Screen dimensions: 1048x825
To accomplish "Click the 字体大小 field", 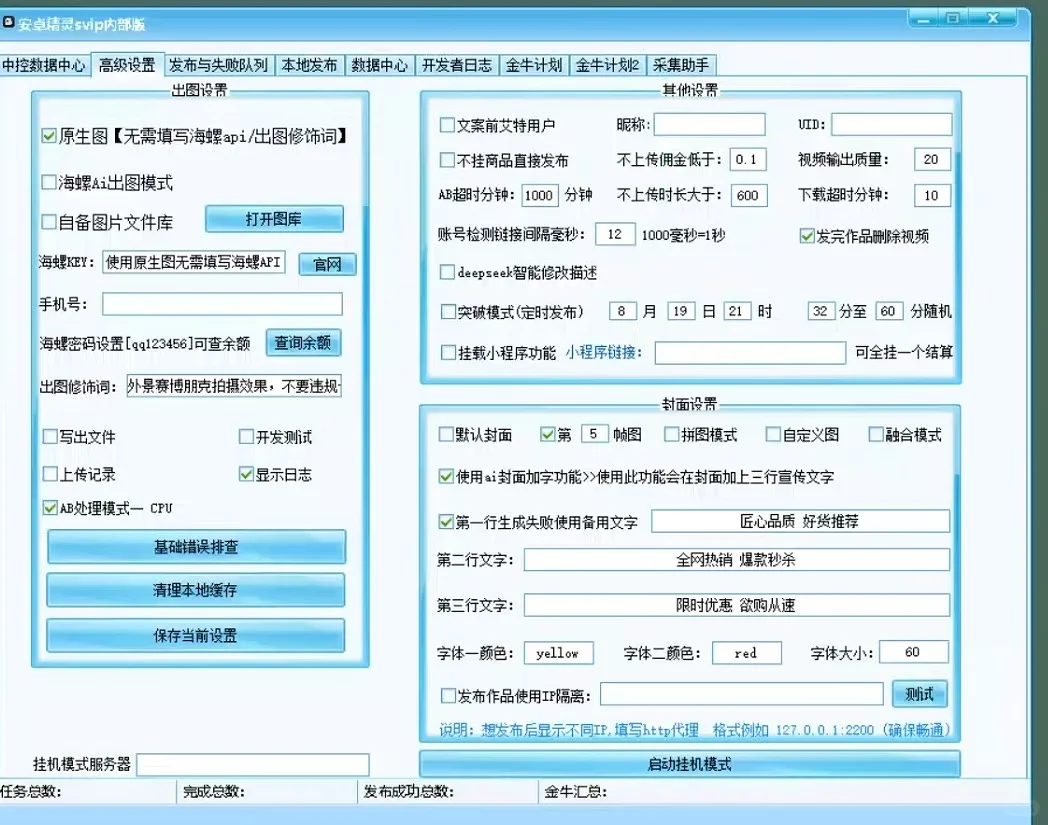I will (x=914, y=652).
